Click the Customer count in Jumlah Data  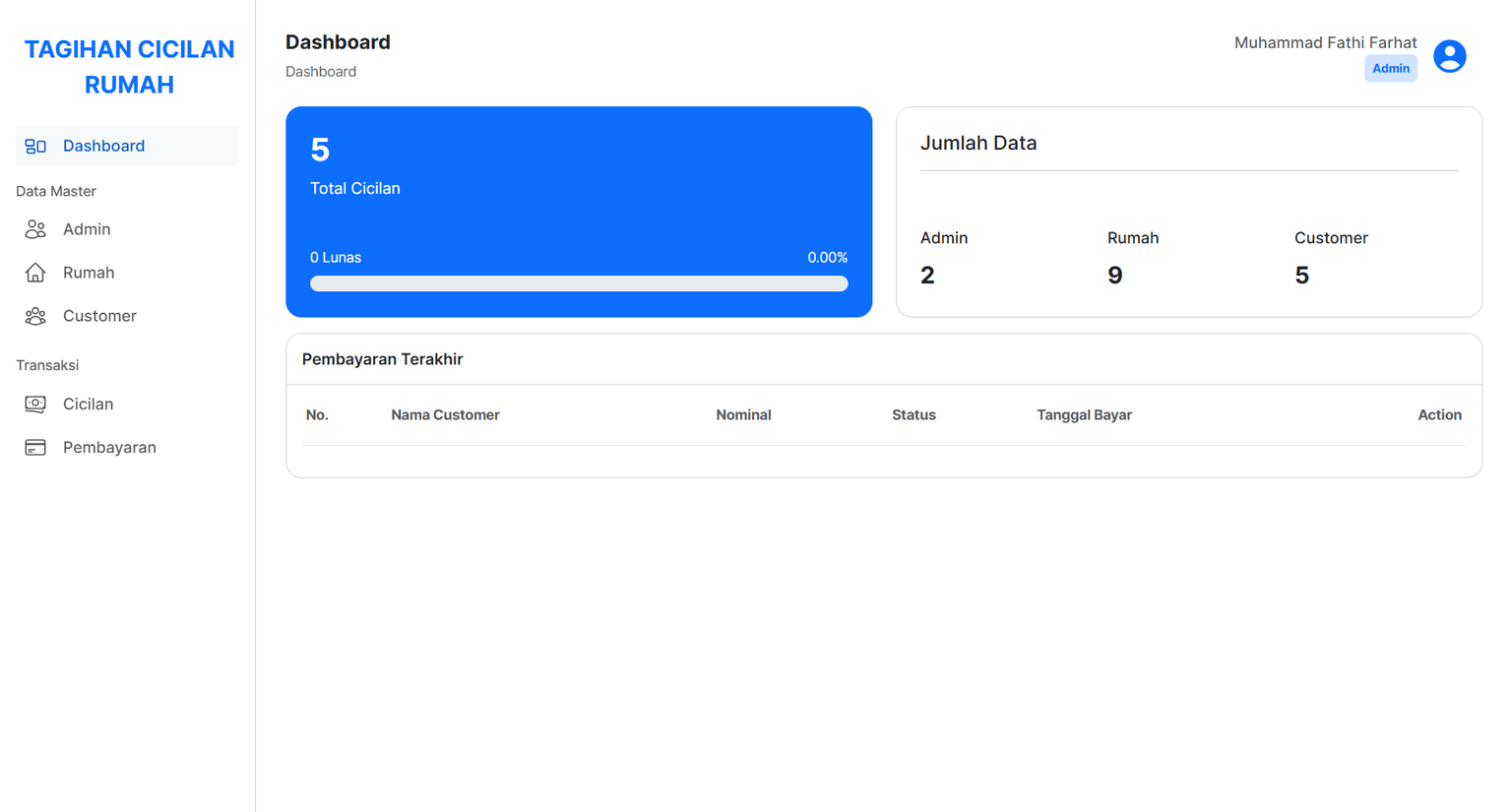point(1301,276)
